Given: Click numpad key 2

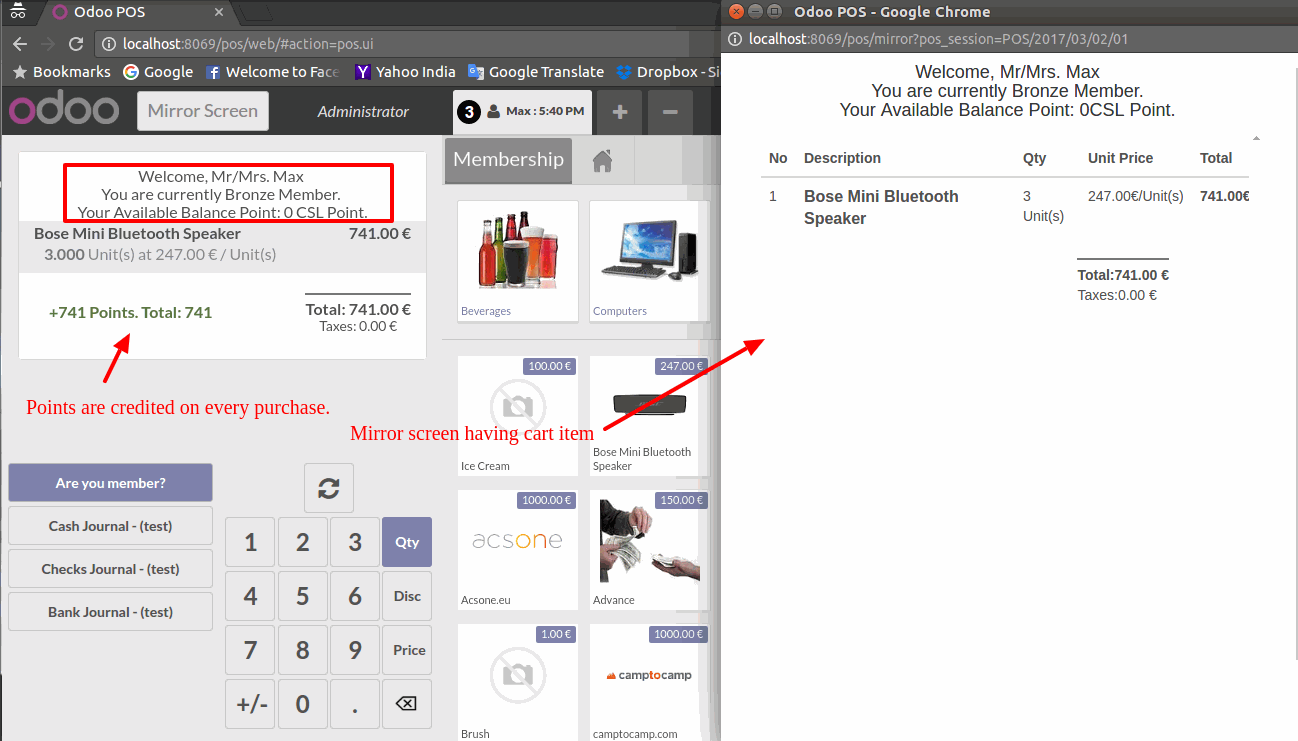Looking at the screenshot, I should tap(303, 542).
